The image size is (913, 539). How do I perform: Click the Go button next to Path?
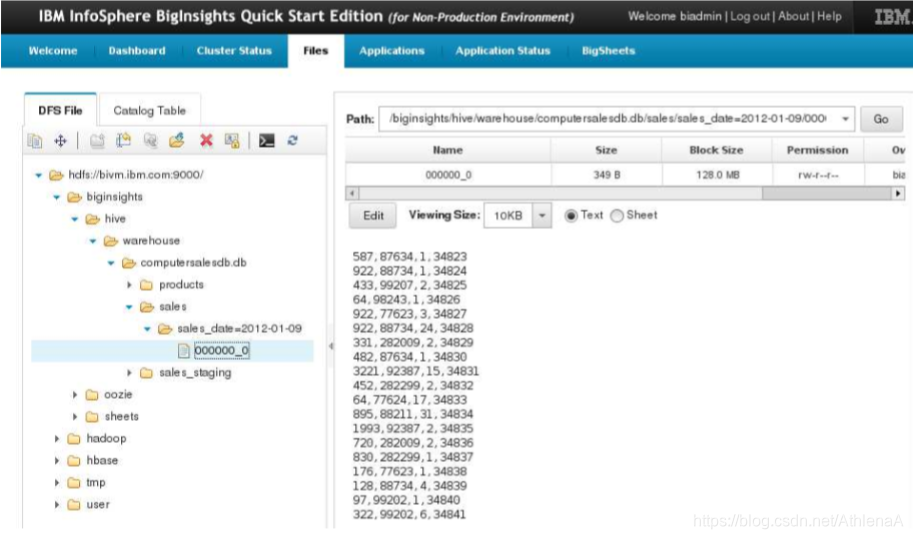pyautogui.click(x=881, y=119)
